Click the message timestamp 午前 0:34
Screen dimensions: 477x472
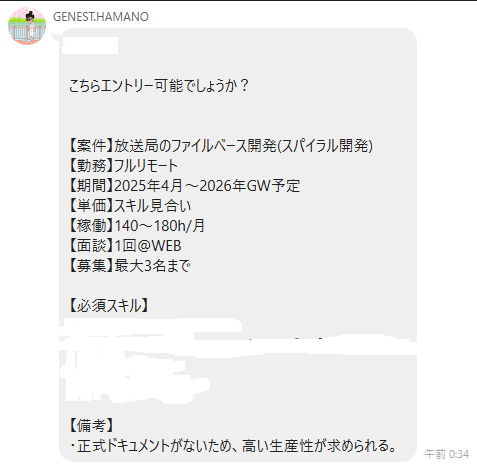(447, 454)
